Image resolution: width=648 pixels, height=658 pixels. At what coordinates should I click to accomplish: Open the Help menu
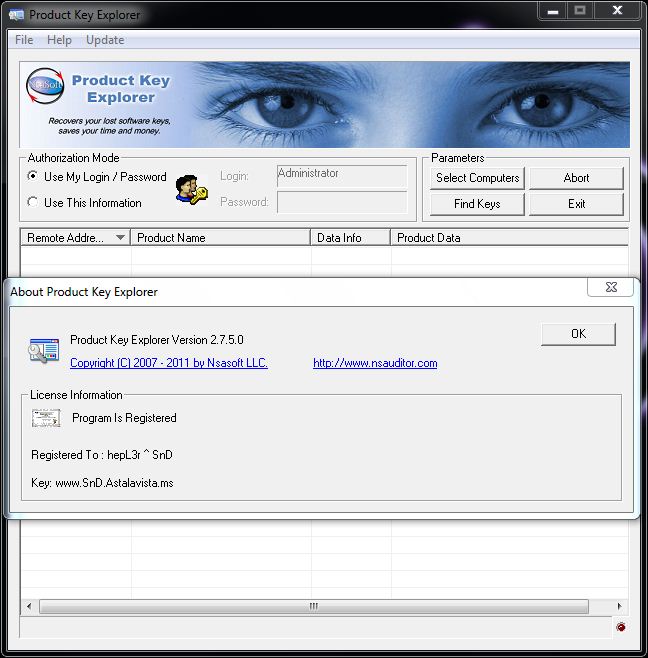coord(59,40)
